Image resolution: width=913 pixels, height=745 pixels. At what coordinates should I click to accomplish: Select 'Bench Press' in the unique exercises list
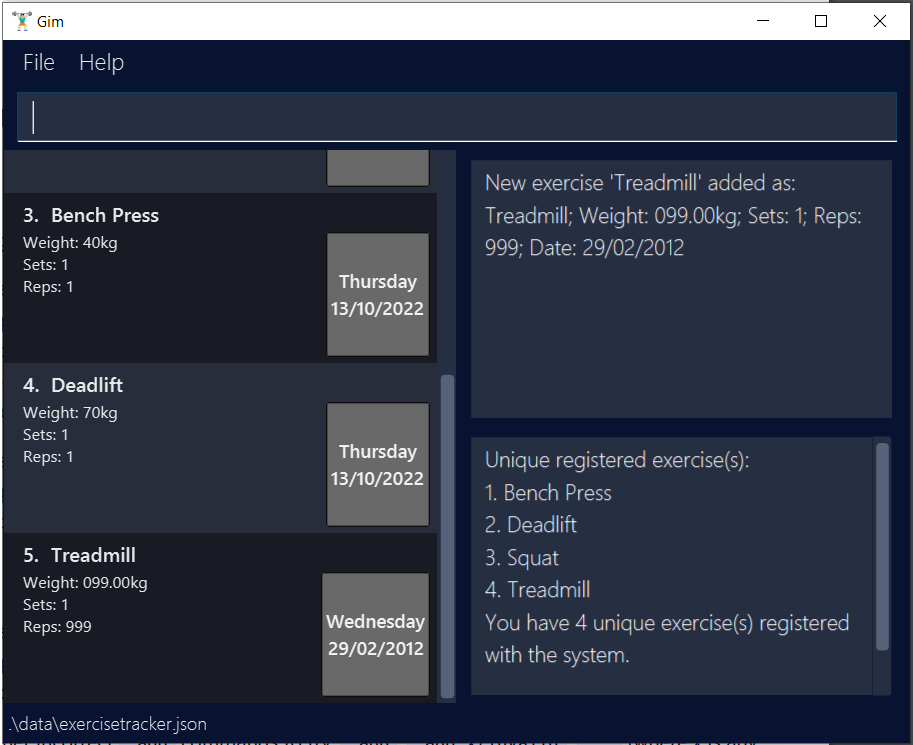548,492
